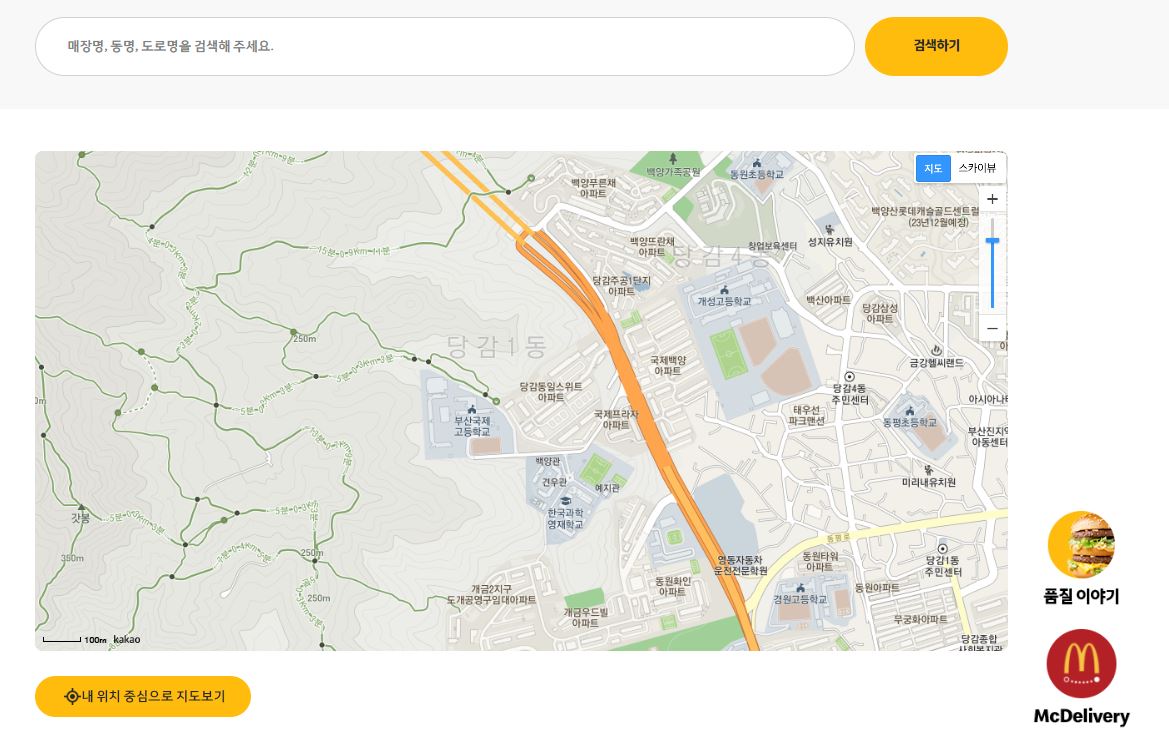Screen dimensions: 1169x744
Task: Click 백양푸른채 아파트 label
Action: click(x=593, y=188)
